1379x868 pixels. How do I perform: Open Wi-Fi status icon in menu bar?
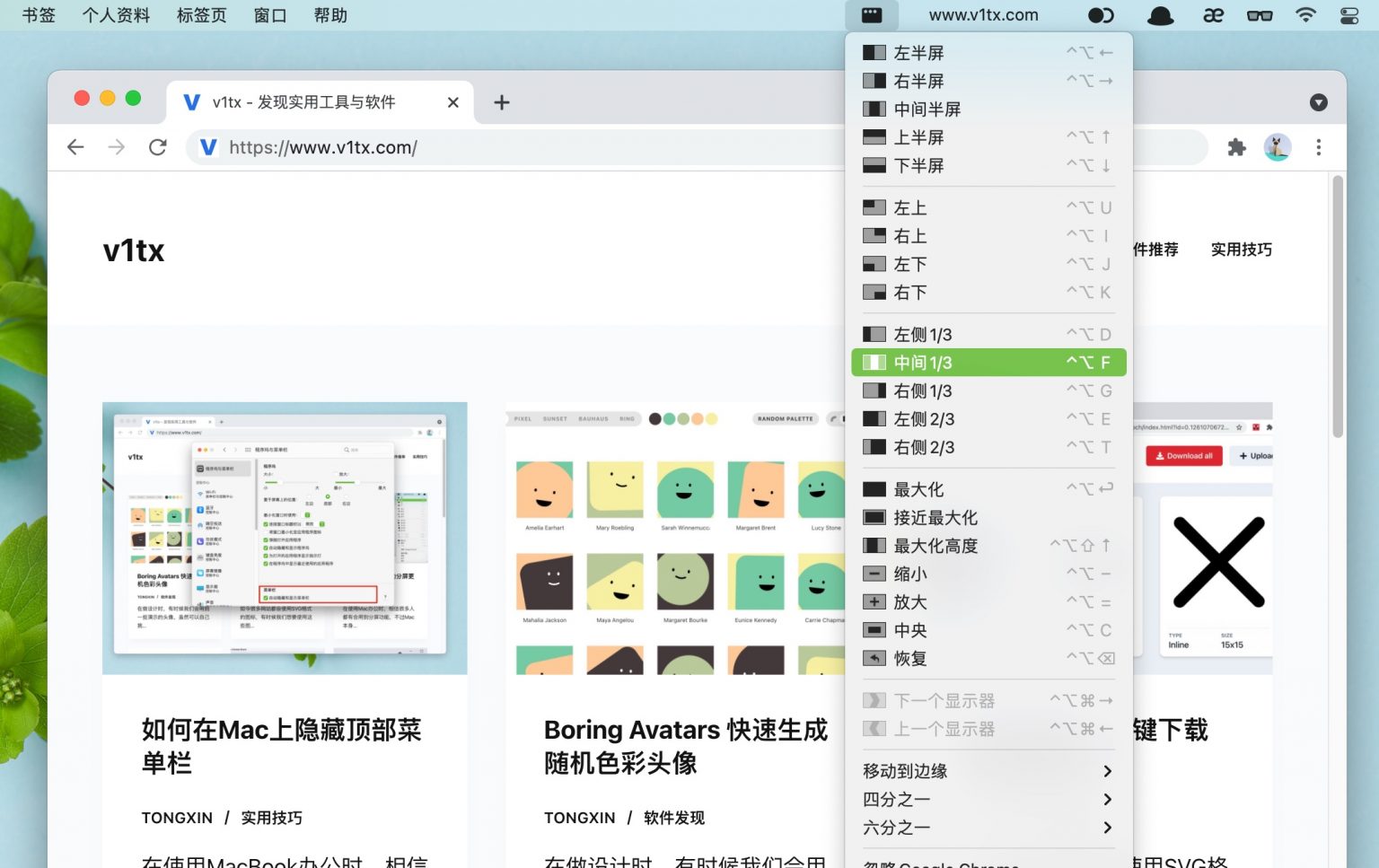coord(1305,15)
